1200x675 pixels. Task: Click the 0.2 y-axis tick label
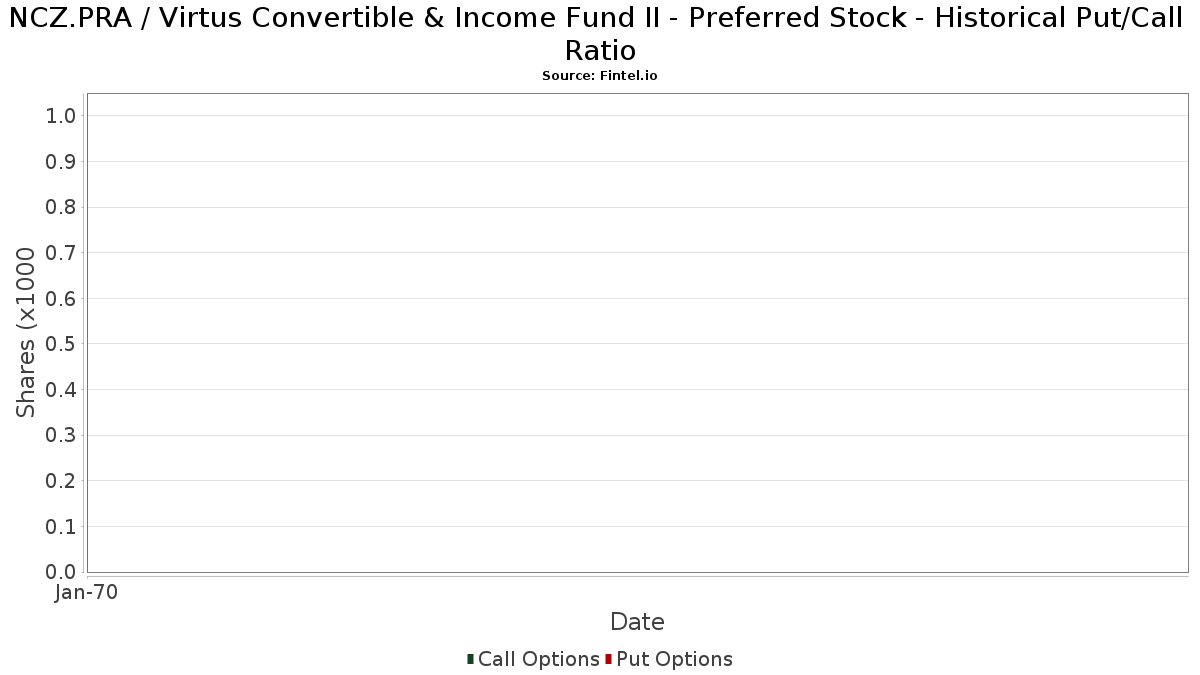pyautogui.click(x=61, y=481)
